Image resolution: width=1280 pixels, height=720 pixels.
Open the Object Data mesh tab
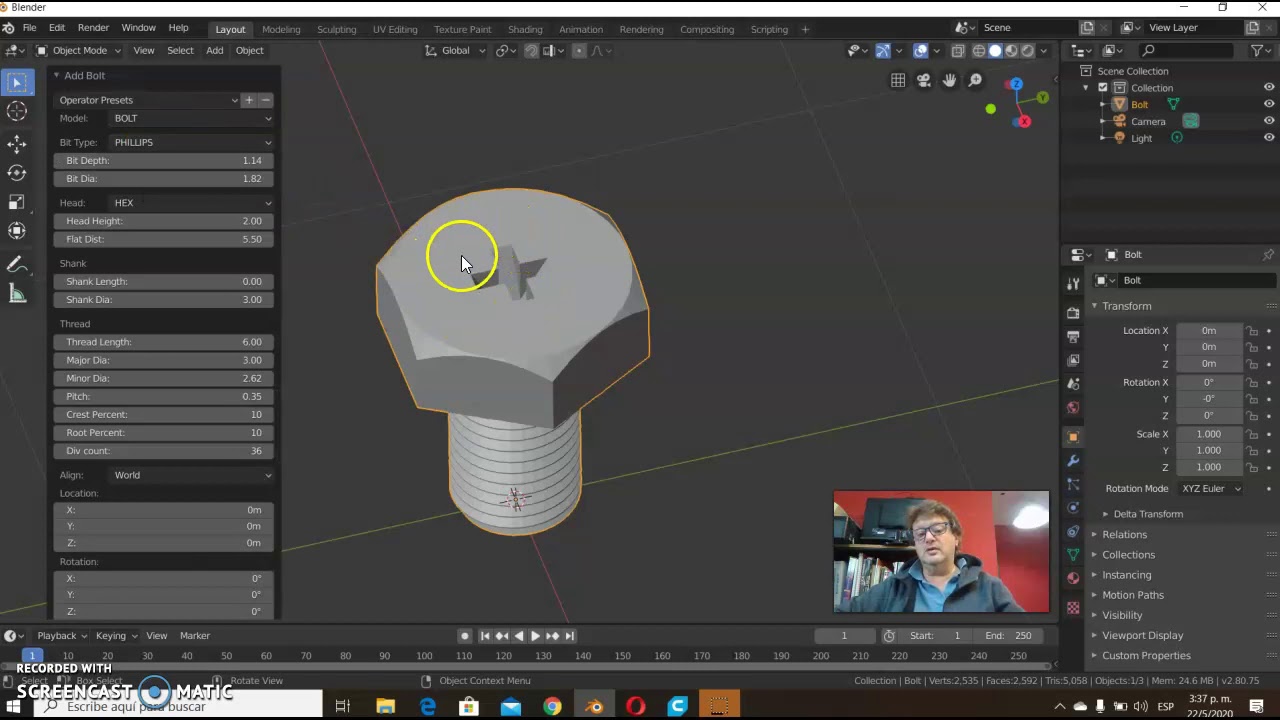click(x=1073, y=554)
